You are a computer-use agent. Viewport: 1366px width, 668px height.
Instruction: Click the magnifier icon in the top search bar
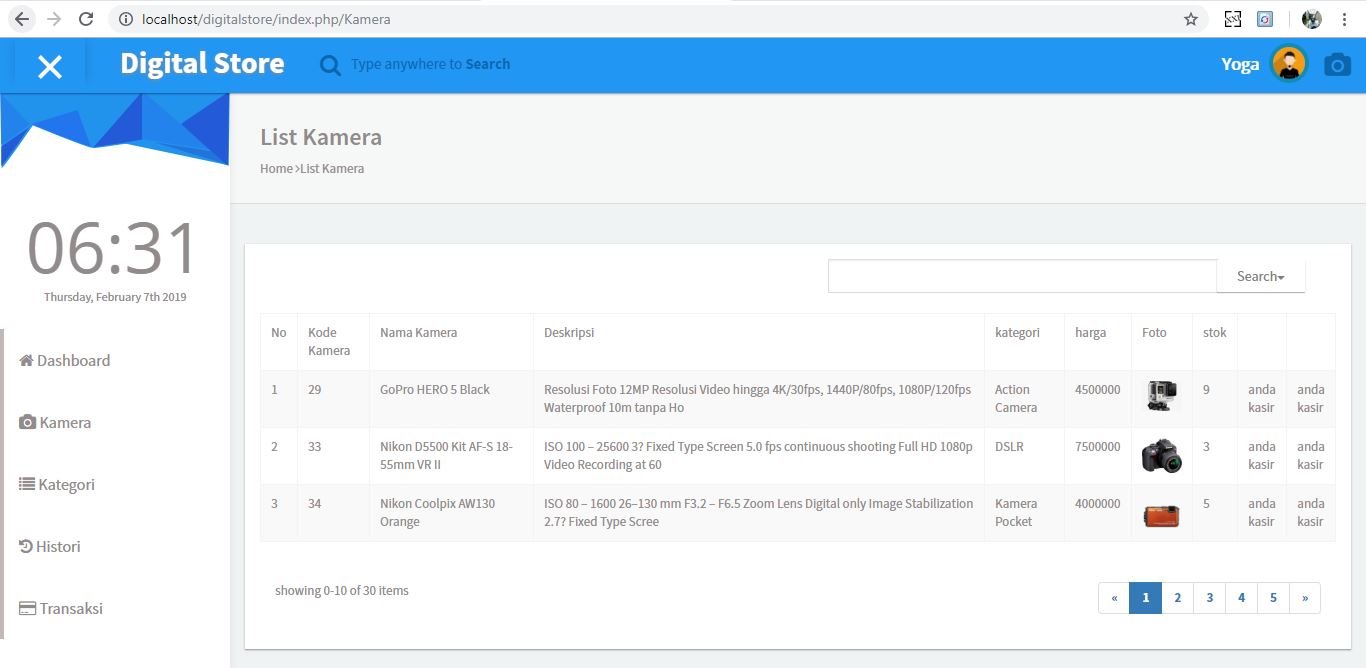pyautogui.click(x=329, y=64)
